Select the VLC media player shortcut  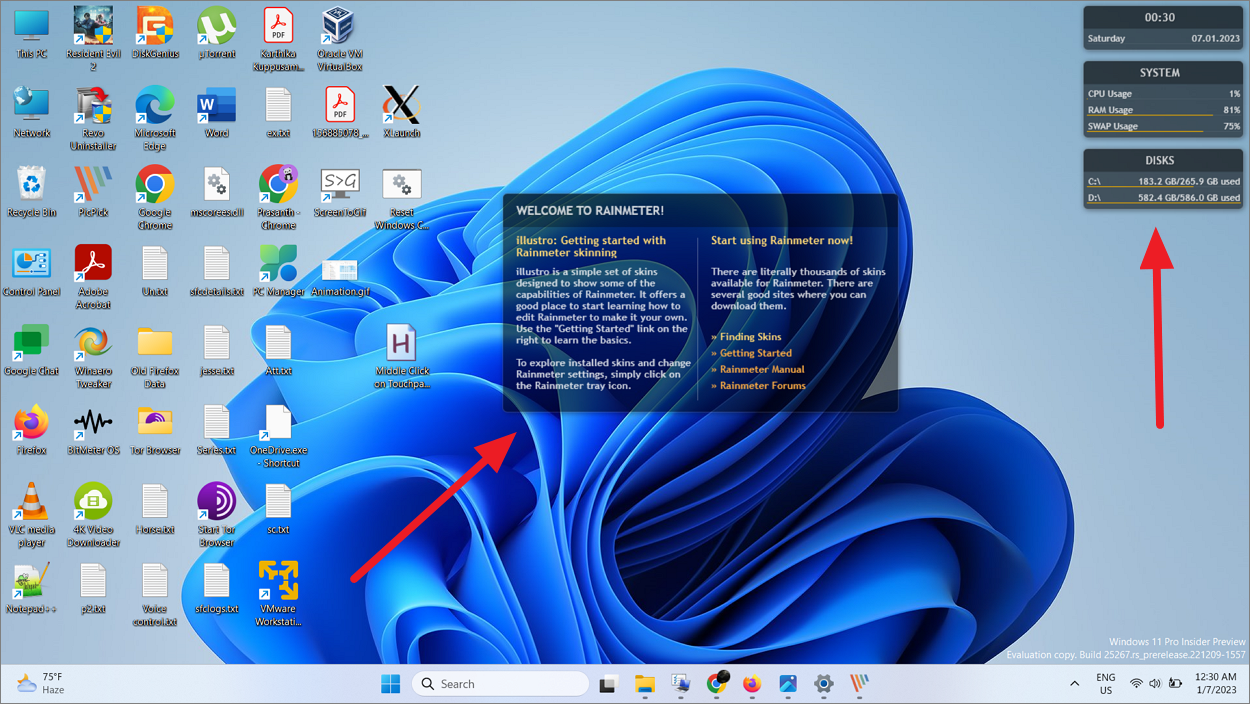click(x=31, y=515)
